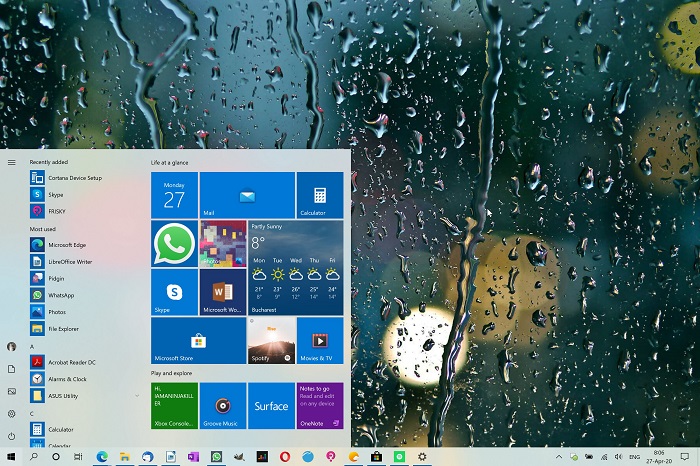Jump to letter C index header
The image size is (700, 466).
pos(32,413)
